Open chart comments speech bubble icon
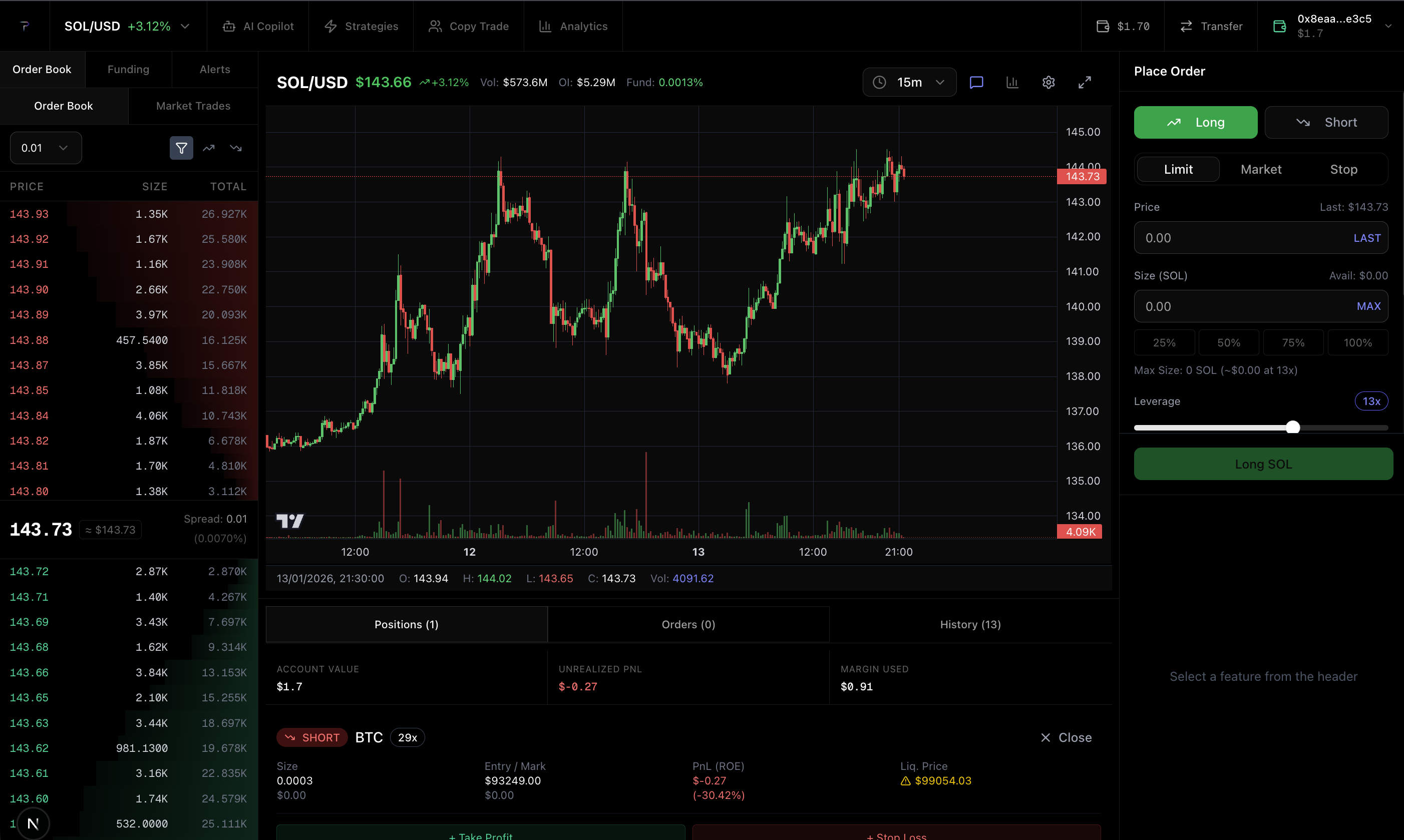 coord(976,83)
